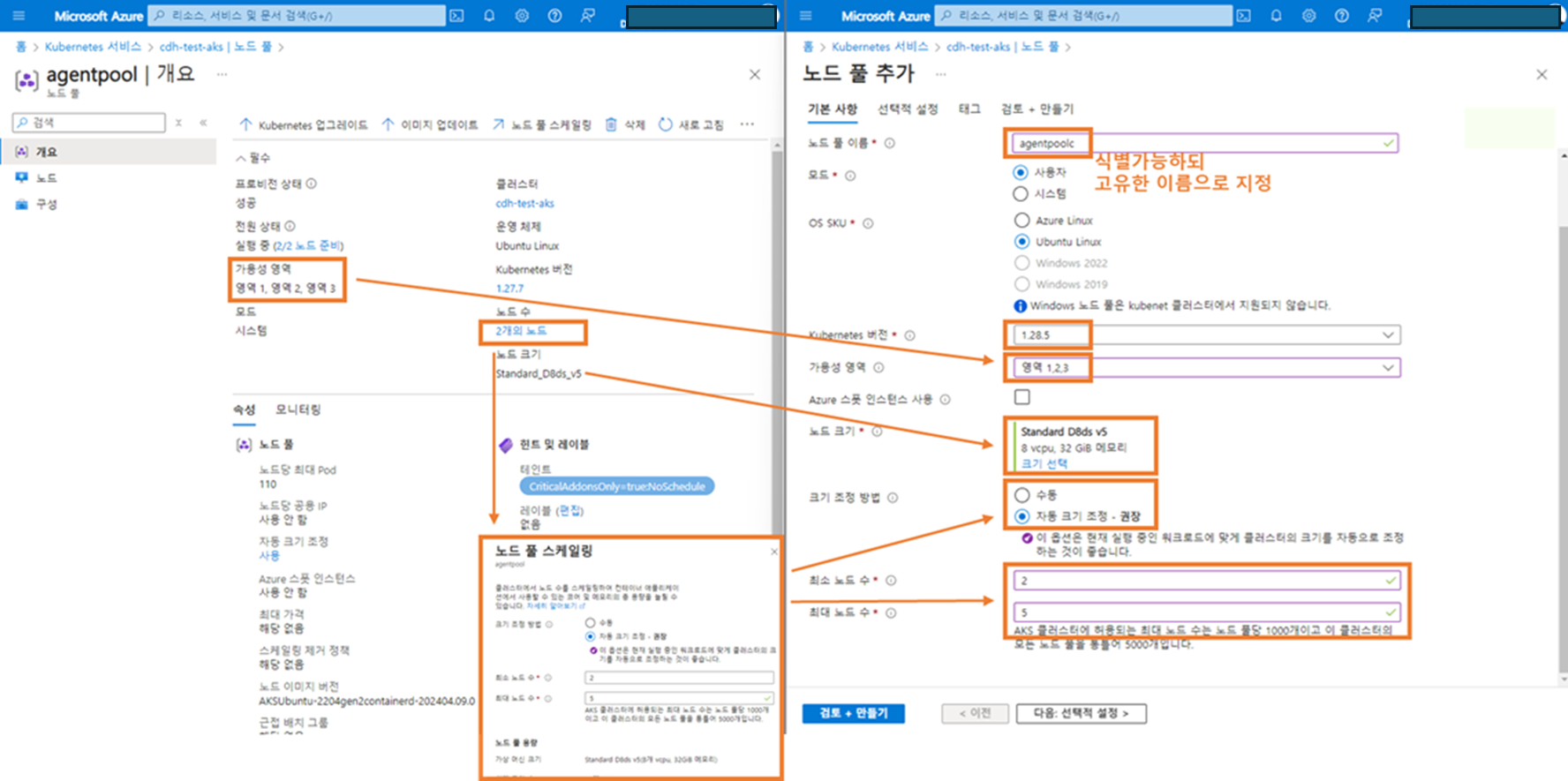Open help question mark in left window header

[x=554, y=16]
